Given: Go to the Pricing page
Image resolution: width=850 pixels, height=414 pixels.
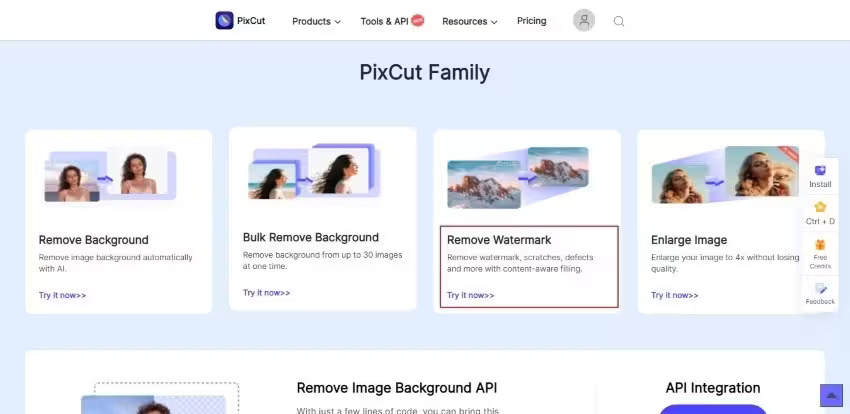Looking at the screenshot, I should (x=531, y=21).
